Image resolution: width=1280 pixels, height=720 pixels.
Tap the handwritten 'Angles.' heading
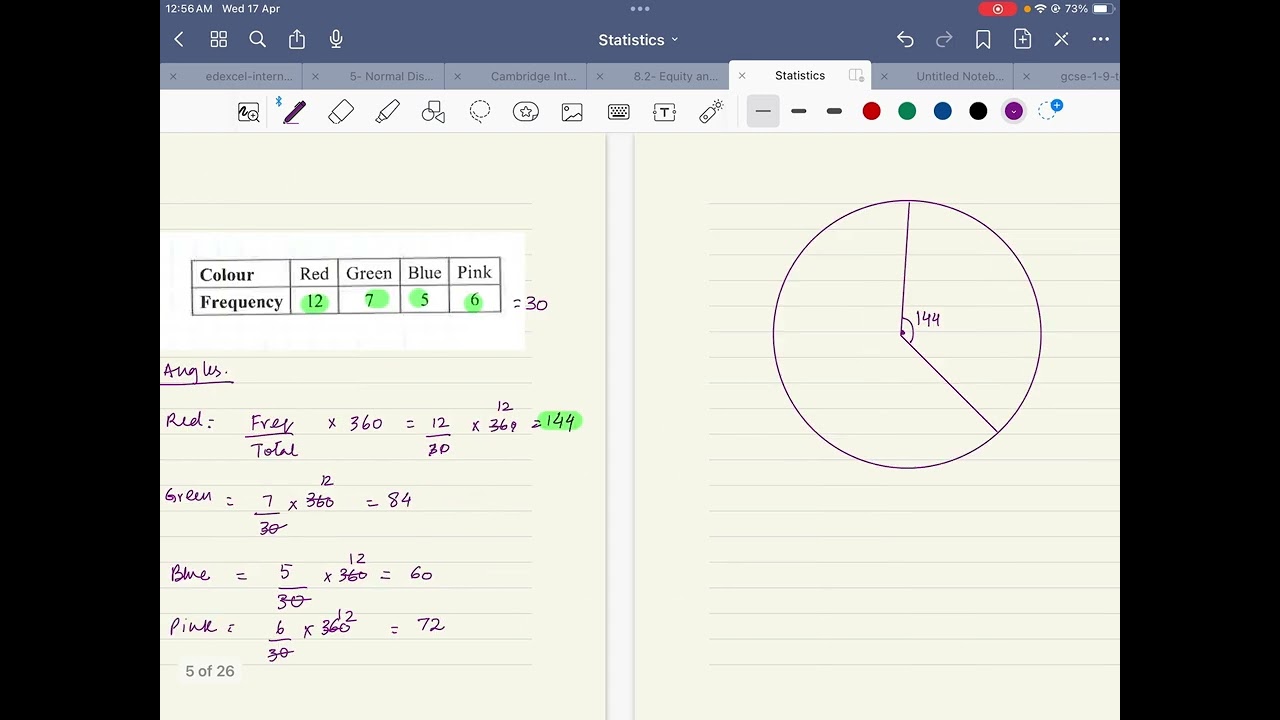(196, 371)
